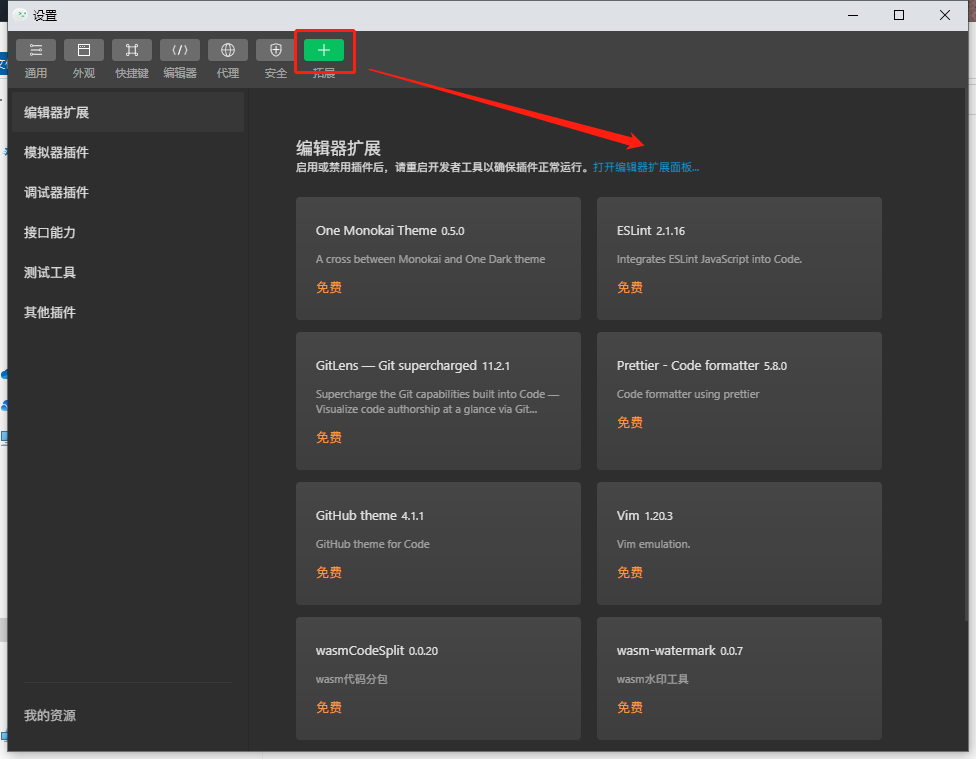
Task: Open the 通用 general settings icon
Action: pos(35,50)
